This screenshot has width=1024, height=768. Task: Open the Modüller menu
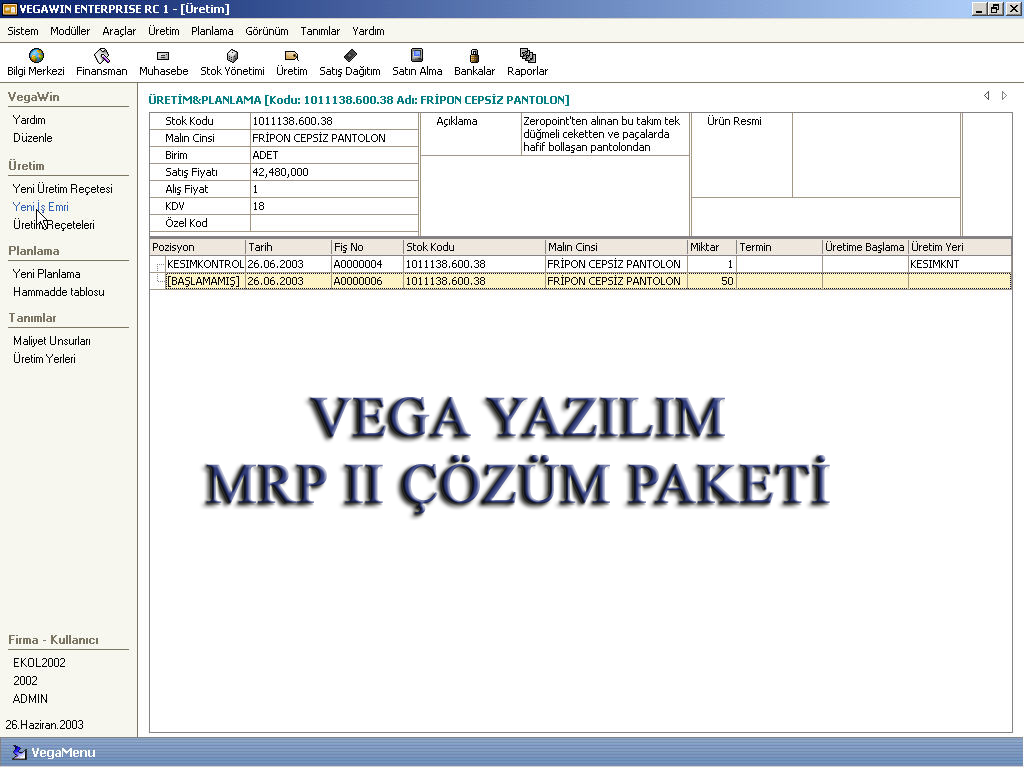coord(70,31)
